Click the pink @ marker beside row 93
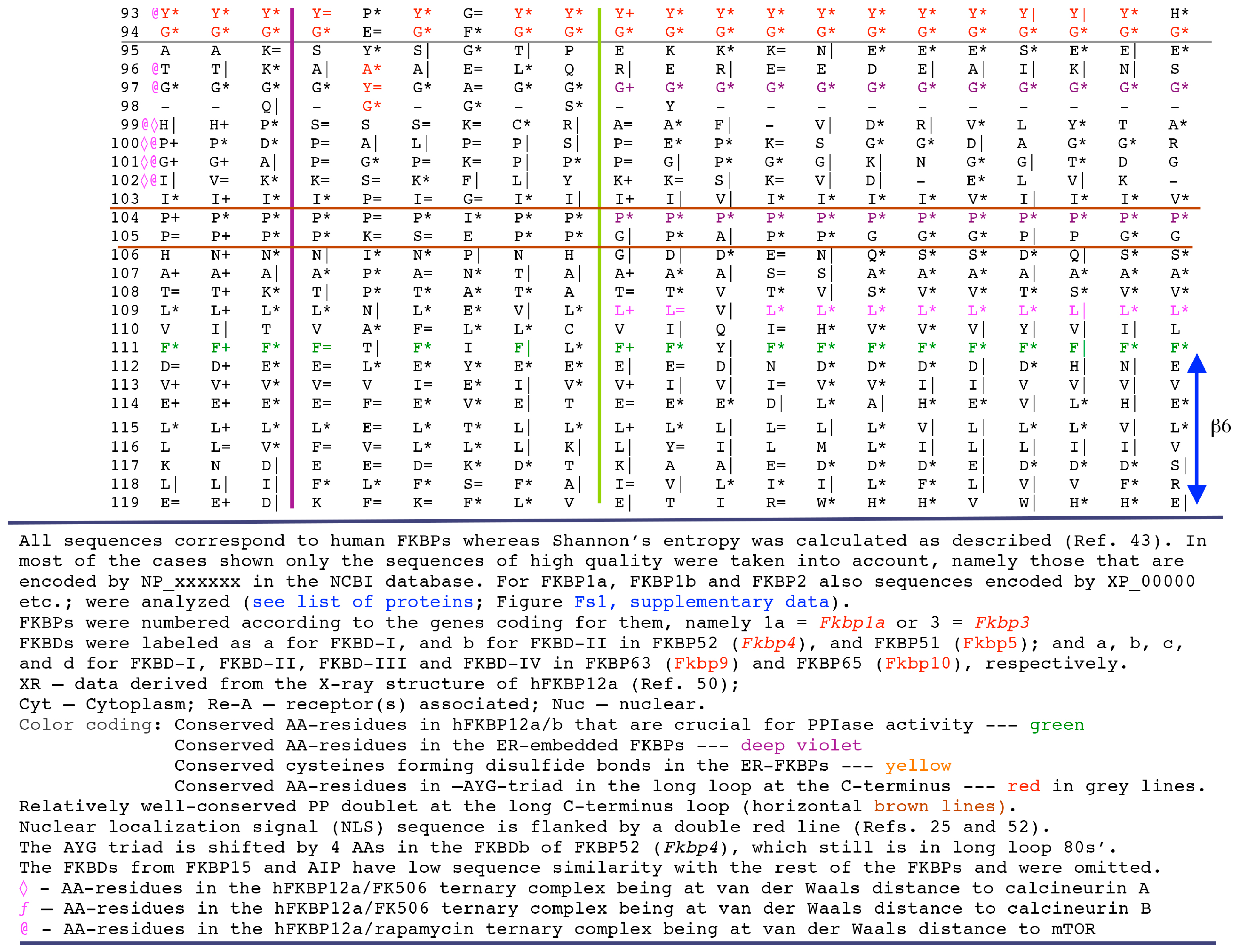 pyautogui.click(x=155, y=13)
